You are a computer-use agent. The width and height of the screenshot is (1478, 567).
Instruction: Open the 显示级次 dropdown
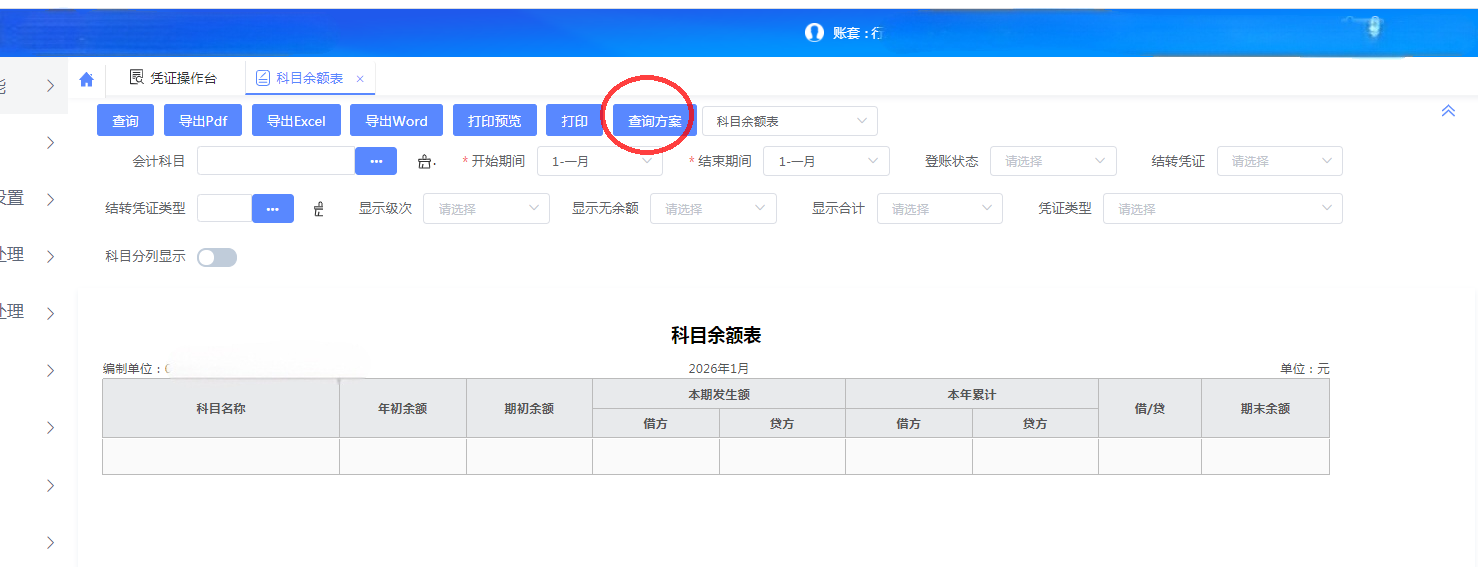pyautogui.click(x=486, y=209)
